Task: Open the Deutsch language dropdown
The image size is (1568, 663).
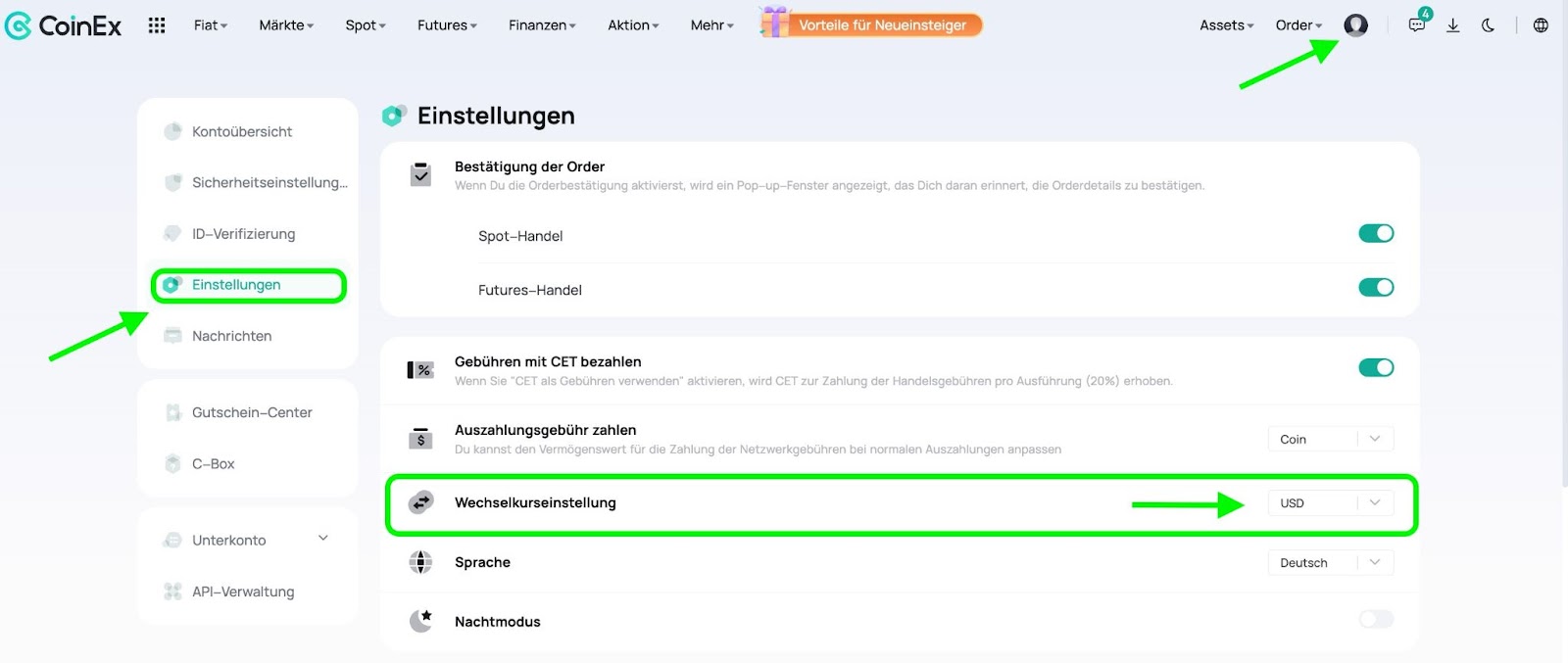Action: 1329,562
